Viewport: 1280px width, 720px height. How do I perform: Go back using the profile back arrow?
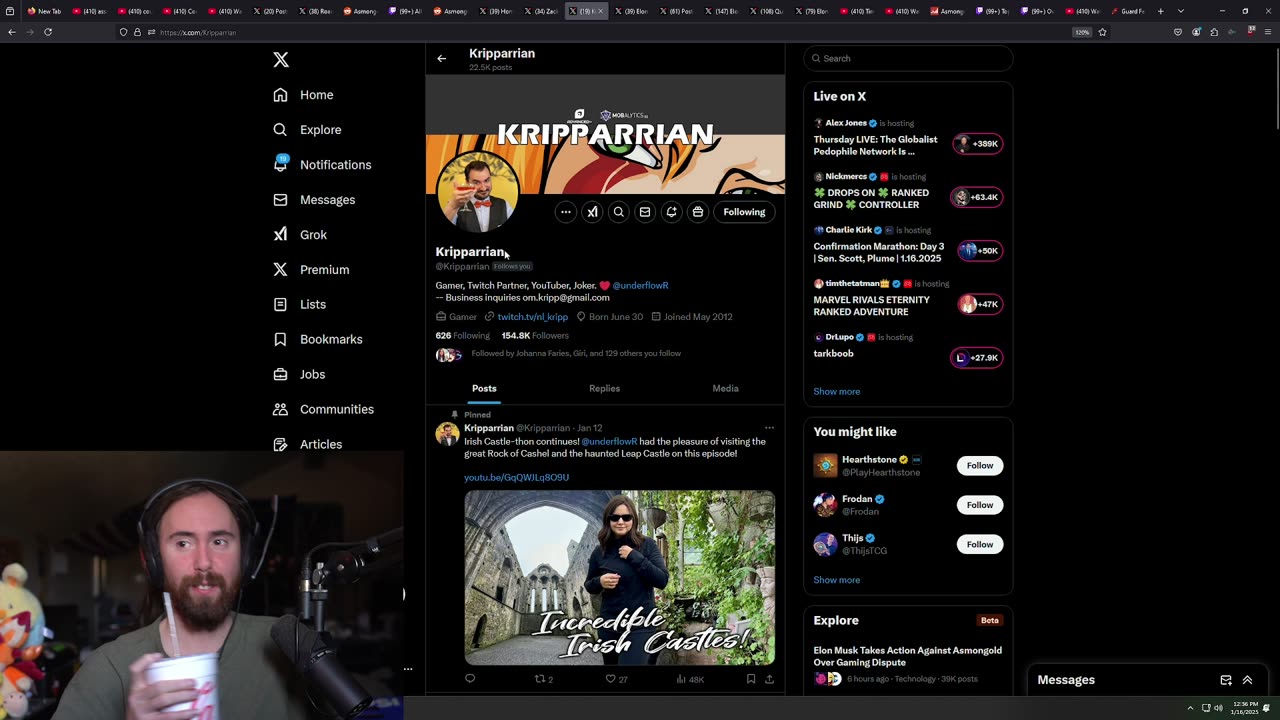tap(441, 58)
